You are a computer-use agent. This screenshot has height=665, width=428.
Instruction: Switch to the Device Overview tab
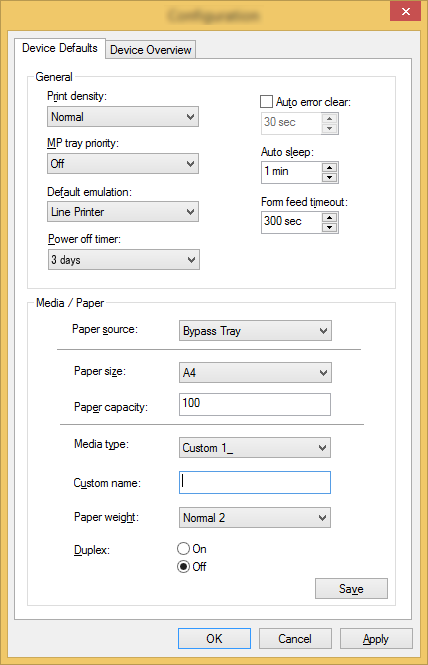151,50
